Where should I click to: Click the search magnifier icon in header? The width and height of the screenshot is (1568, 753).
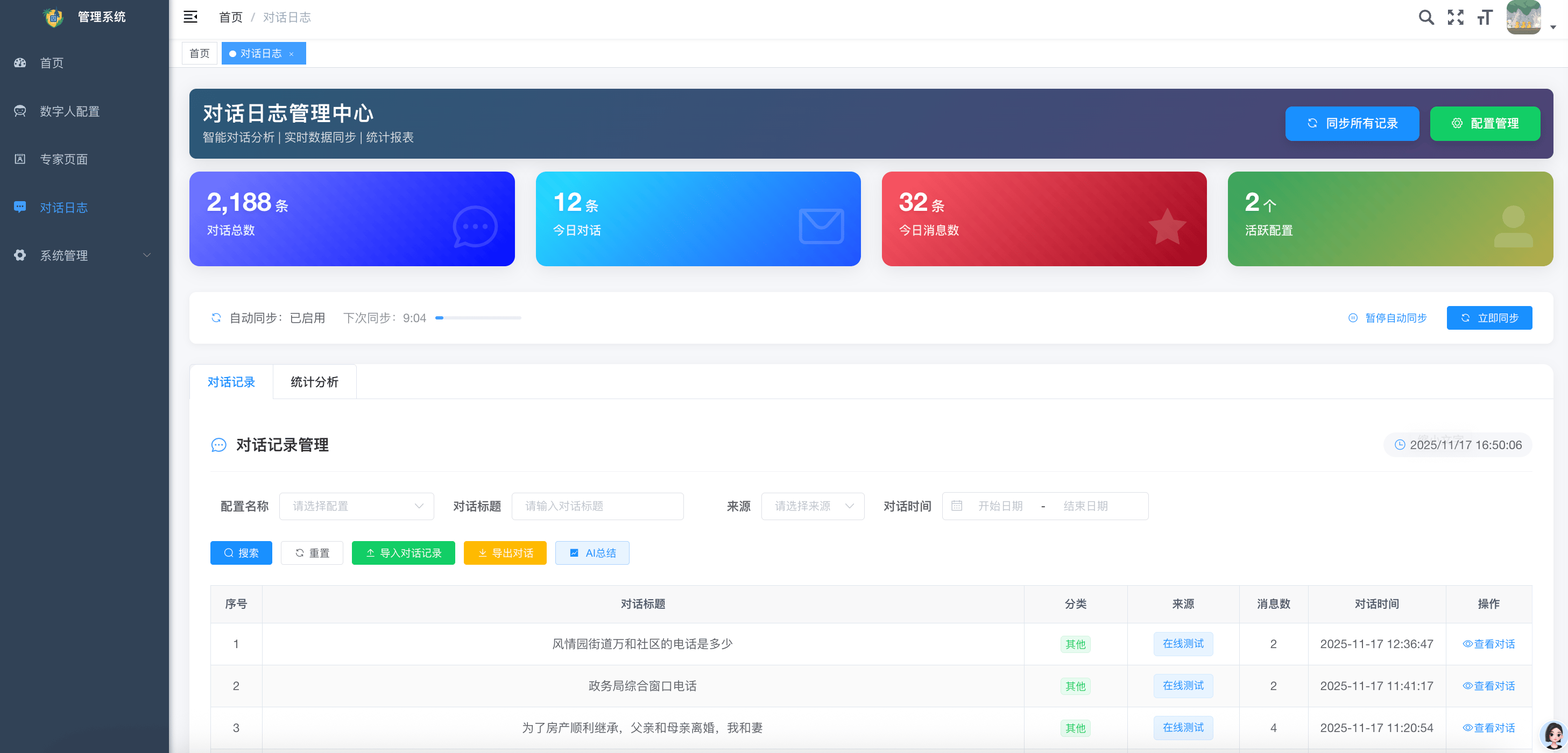pos(1425,18)
